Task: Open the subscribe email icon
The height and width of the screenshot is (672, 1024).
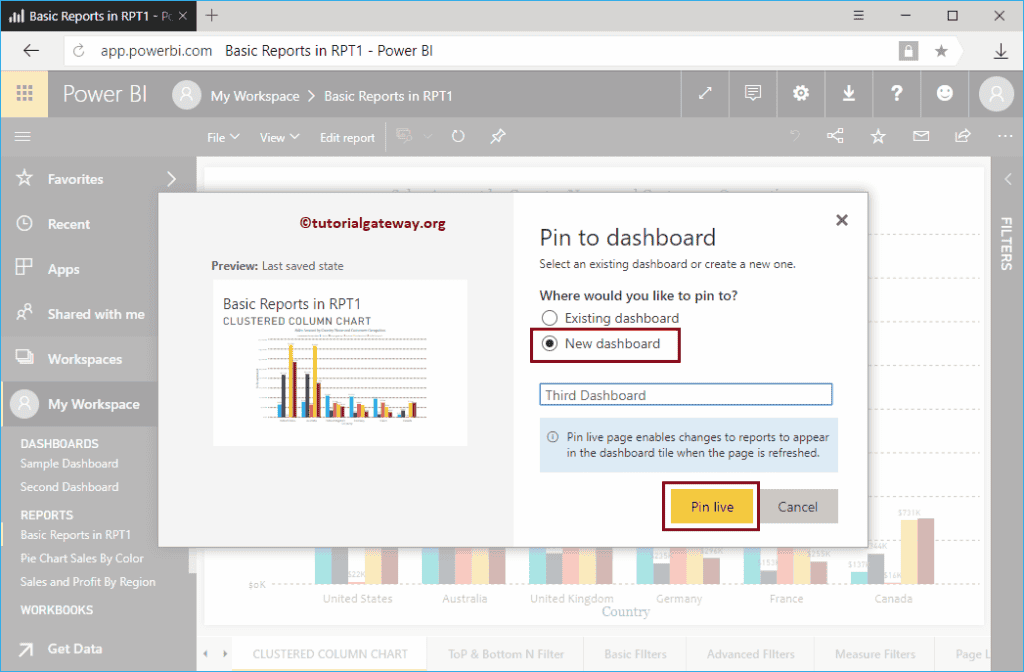Action: pyautogui.click(x=920, y=136)
